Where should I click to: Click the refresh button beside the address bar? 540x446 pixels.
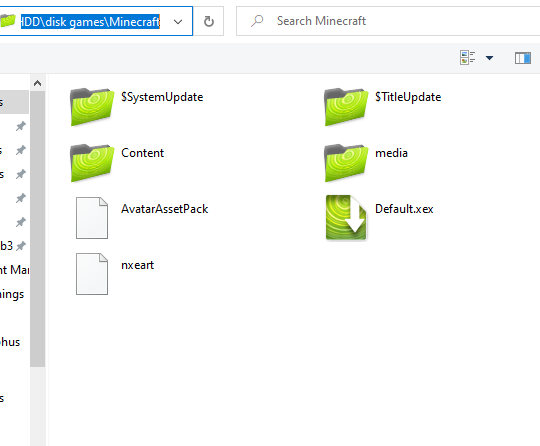(209, 21)
